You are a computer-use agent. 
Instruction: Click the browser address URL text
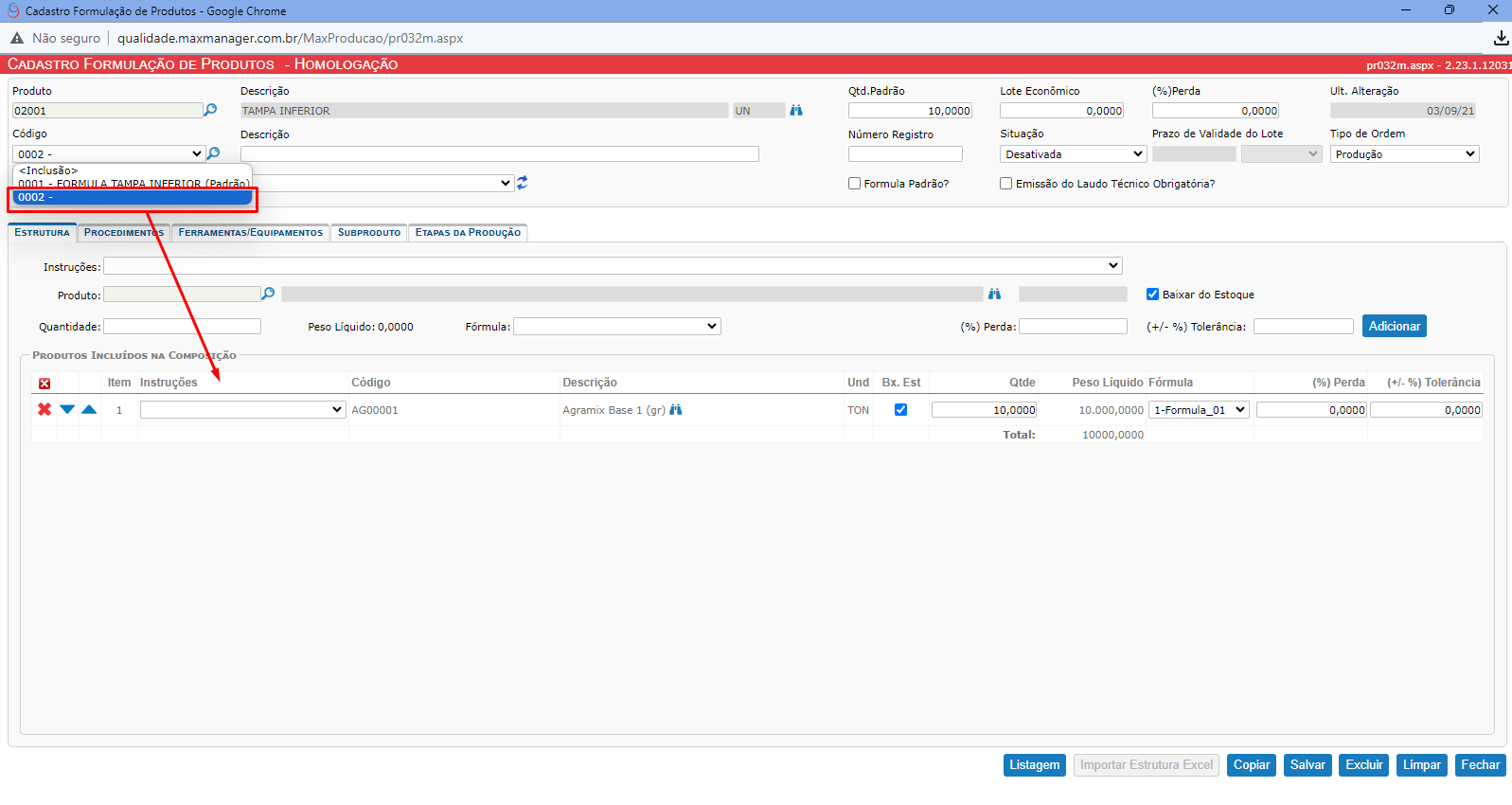tap(290, 38)
